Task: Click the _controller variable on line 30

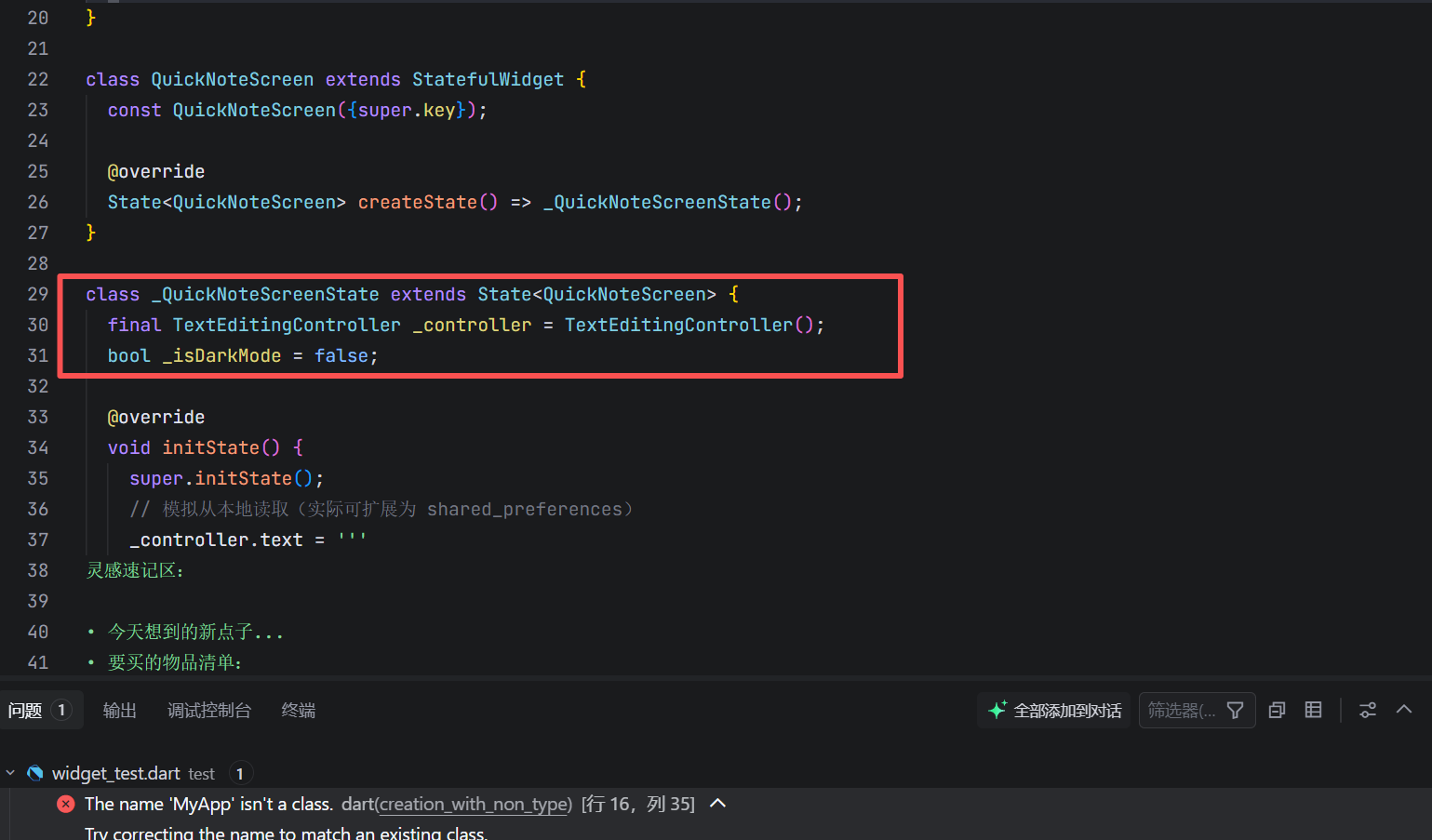Action: point(472,325)
